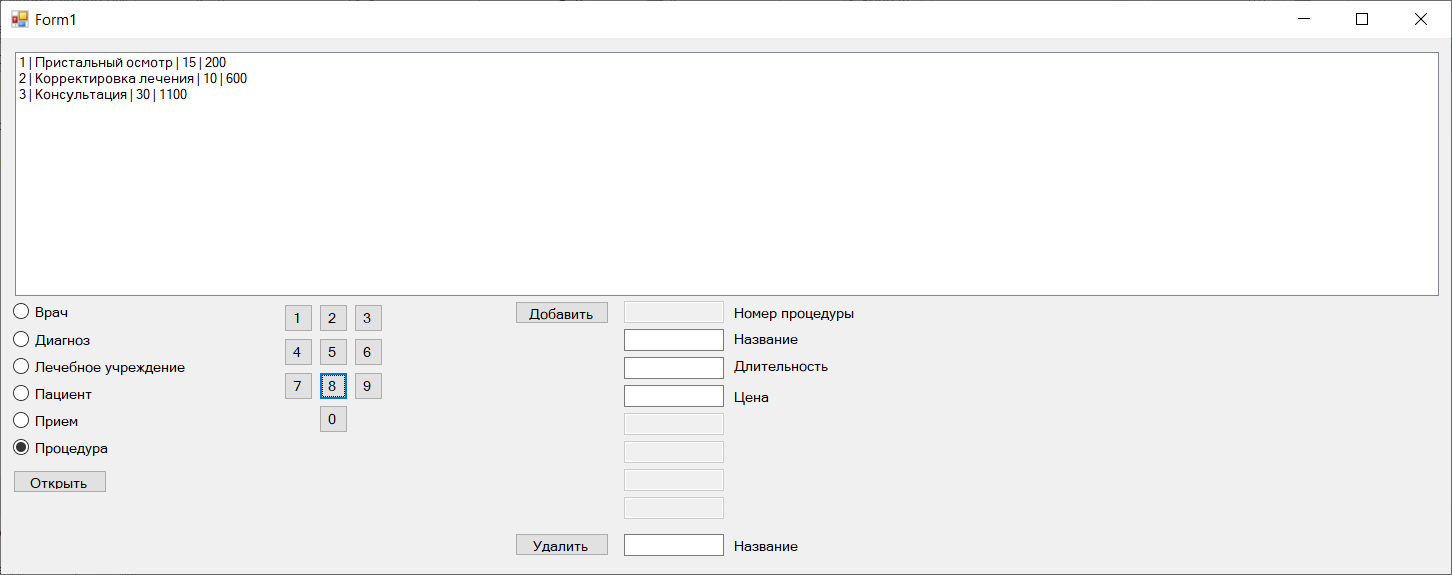Screen dimensions: 1452x575
Task: Focus the Цена input field
Action: (674, 396)
